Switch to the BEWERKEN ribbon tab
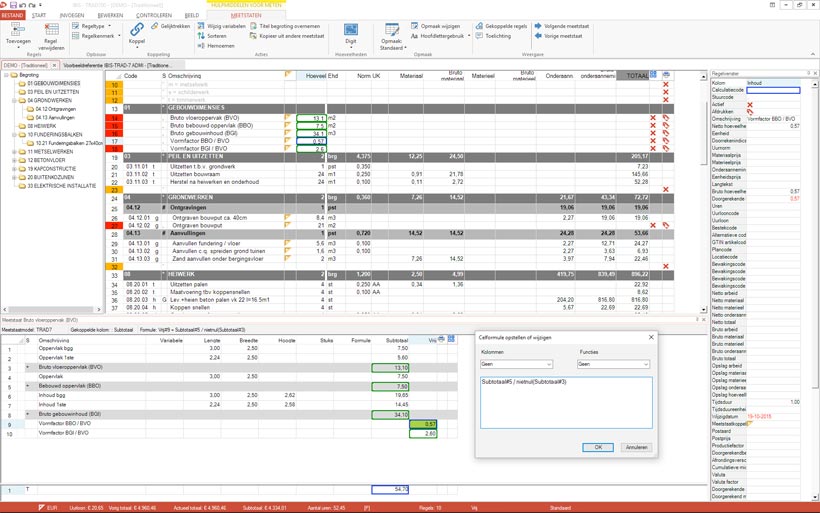Image resolution: width=820 pixels, height=513 pixels. (110, 16)
